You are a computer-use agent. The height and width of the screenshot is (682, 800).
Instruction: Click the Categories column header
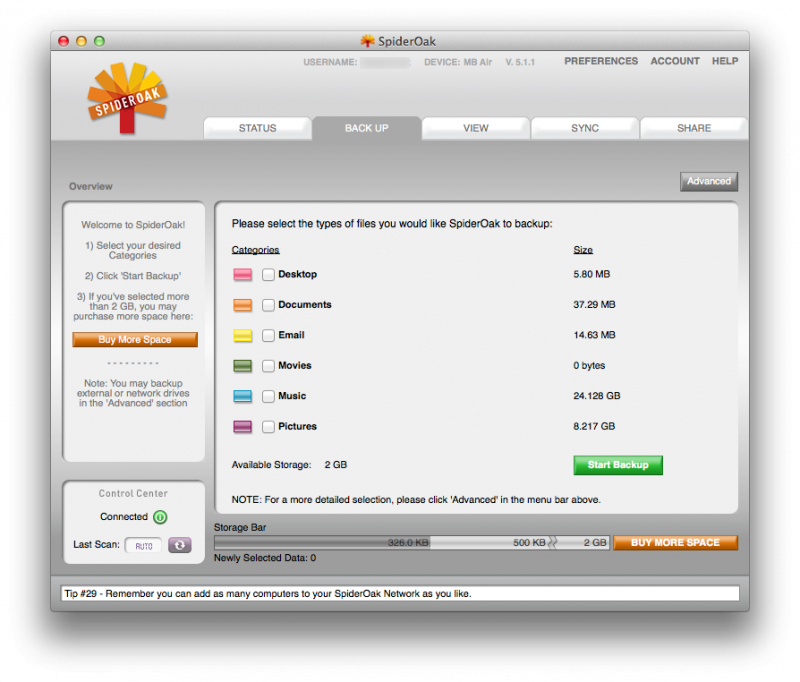pyautogui.click(x=256, y=250)
